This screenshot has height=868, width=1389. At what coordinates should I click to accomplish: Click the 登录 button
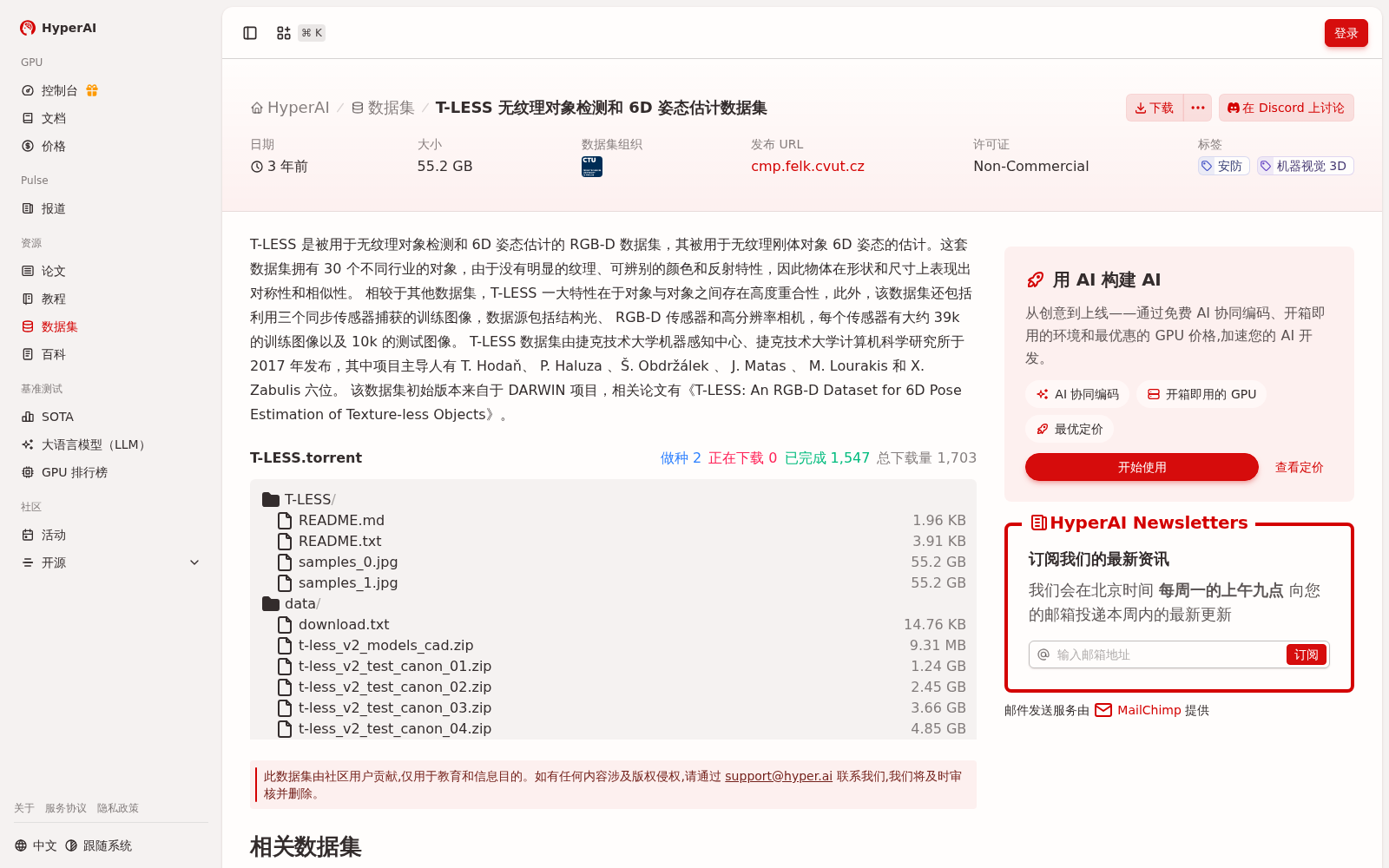(1346, 33)
